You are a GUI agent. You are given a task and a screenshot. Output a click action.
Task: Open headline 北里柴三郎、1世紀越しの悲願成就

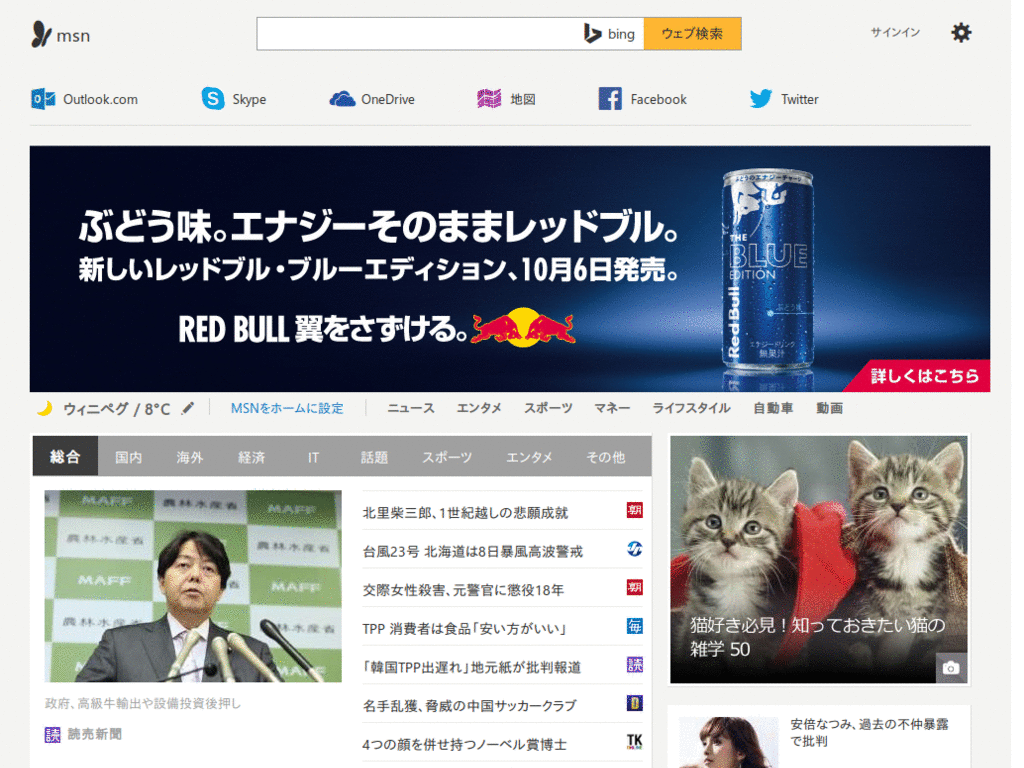[x=465, y=513]
